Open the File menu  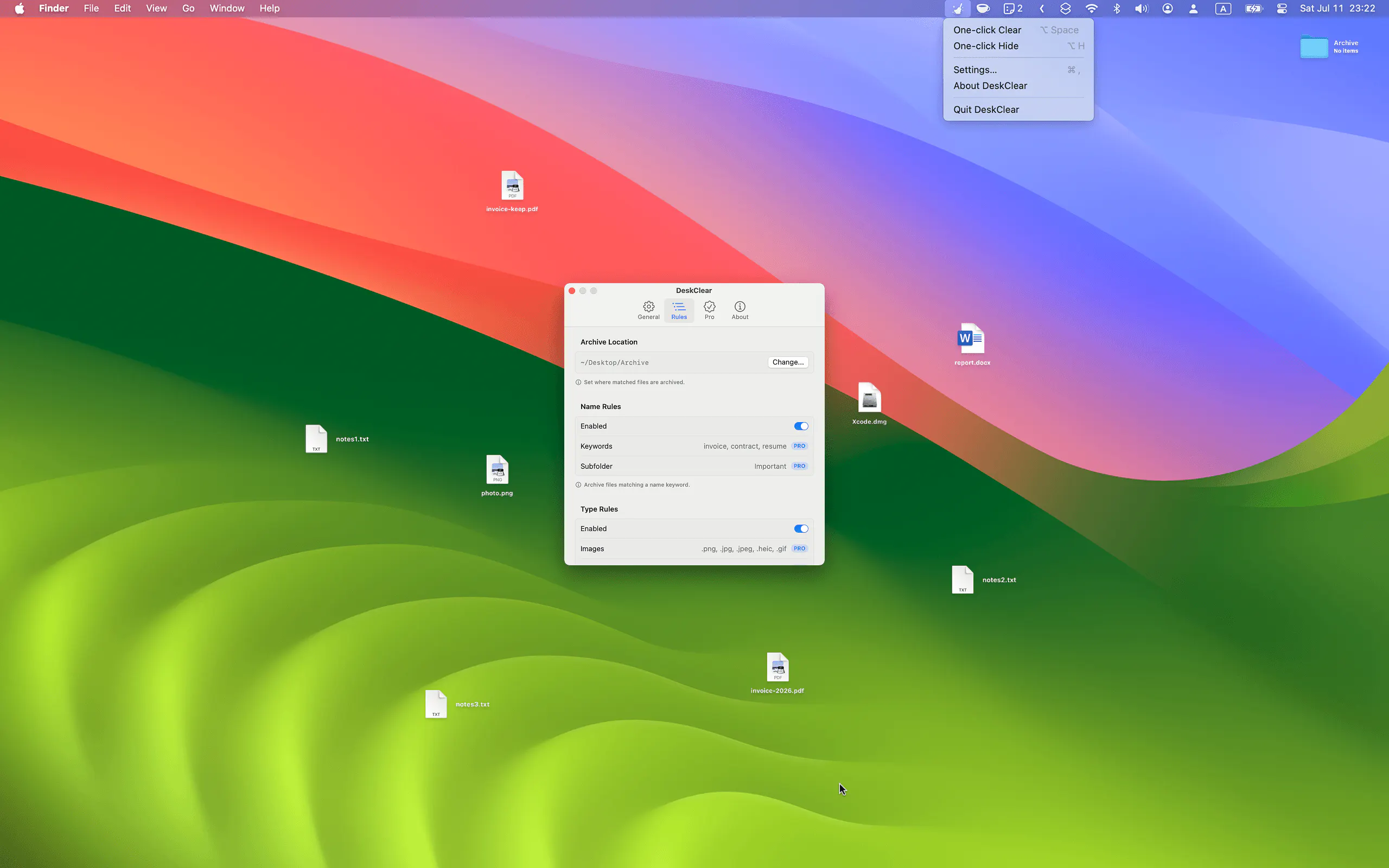coord(91,9)
